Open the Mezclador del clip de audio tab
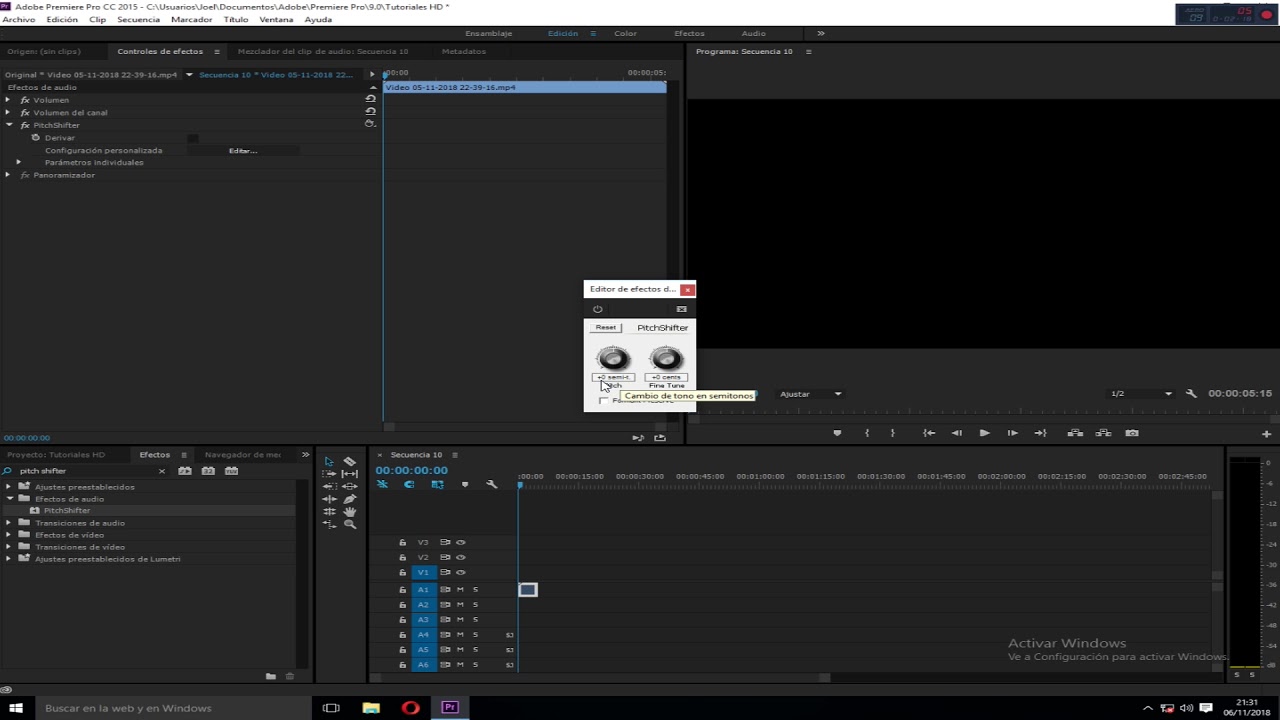The width and height of the screenshot is (1280, 720). coord(323,51)
